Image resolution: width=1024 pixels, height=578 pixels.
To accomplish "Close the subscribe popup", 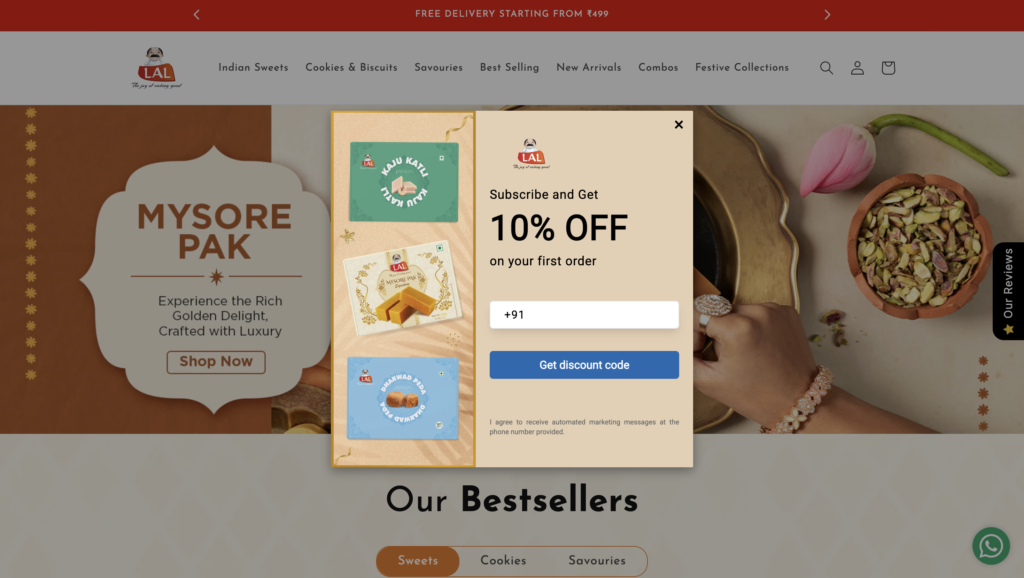I will [x=679, y=125].
